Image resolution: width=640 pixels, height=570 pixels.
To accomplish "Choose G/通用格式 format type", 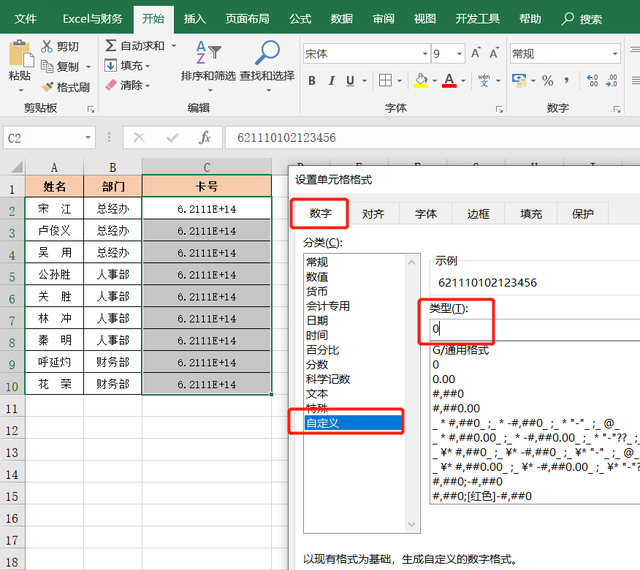I will [x=460, y=350].
